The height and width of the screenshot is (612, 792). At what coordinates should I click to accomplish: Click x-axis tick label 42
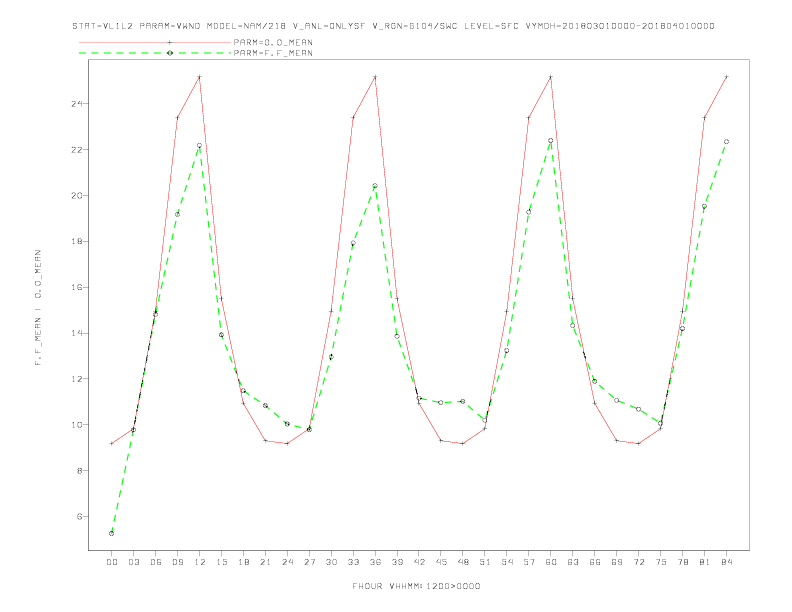coord(419,562)
